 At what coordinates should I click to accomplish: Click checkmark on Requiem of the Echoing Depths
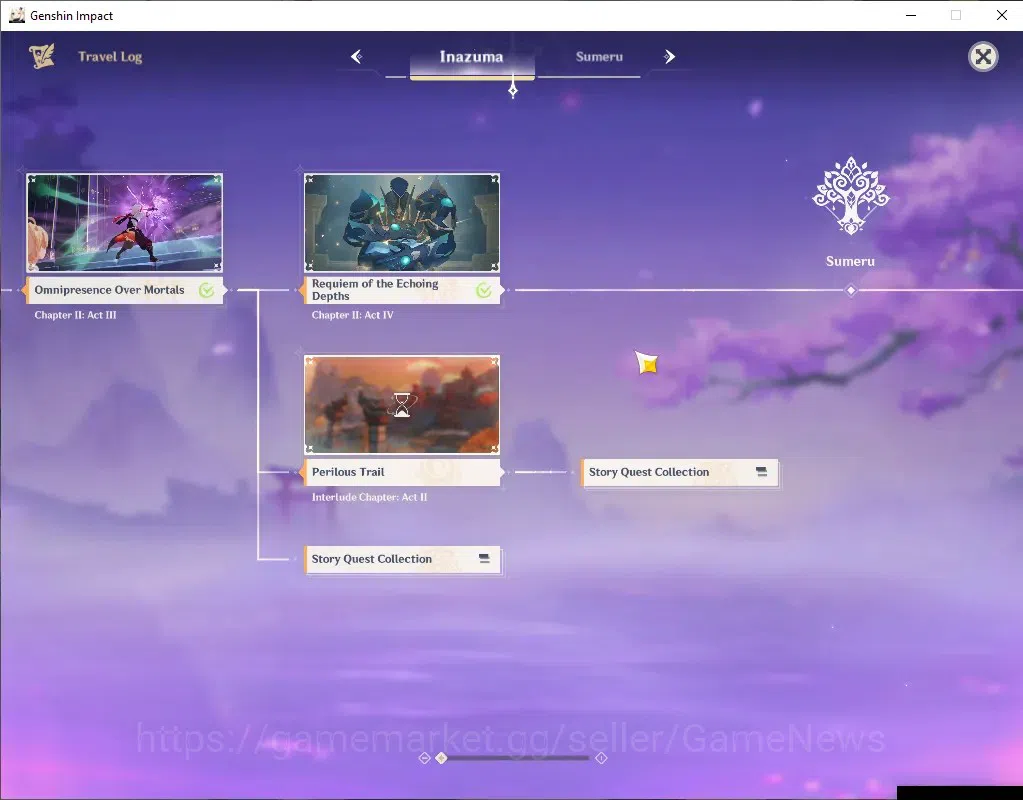pos(484,290)
